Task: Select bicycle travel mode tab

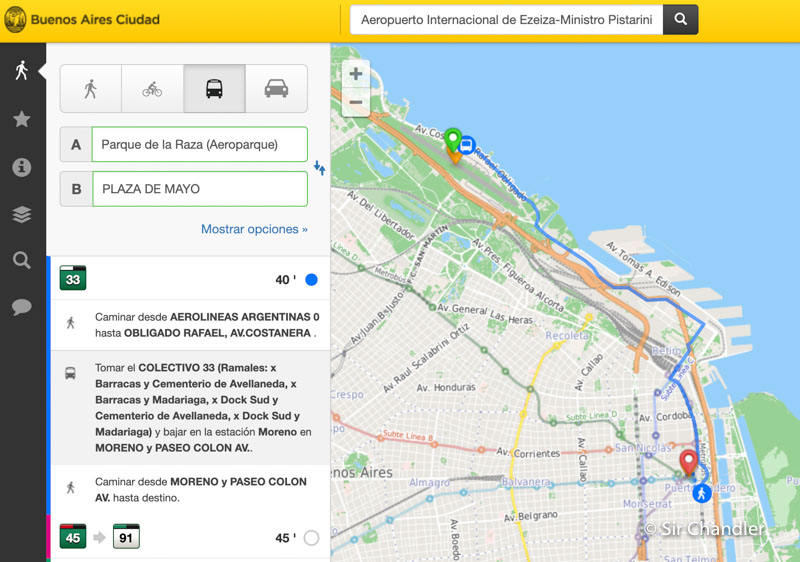Action: tap(153, 89)
